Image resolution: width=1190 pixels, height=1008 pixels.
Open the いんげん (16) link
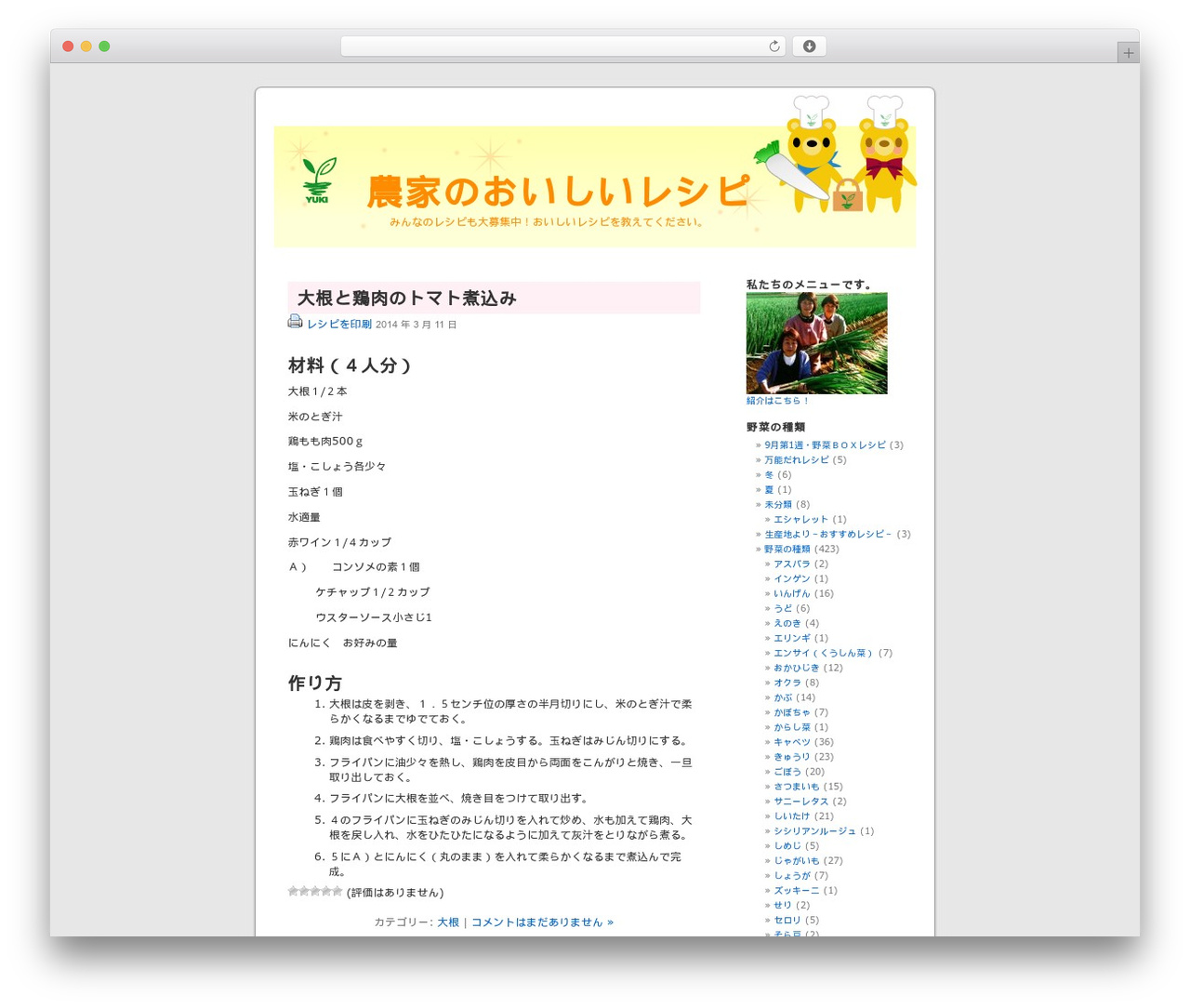[x=792, y=594]
